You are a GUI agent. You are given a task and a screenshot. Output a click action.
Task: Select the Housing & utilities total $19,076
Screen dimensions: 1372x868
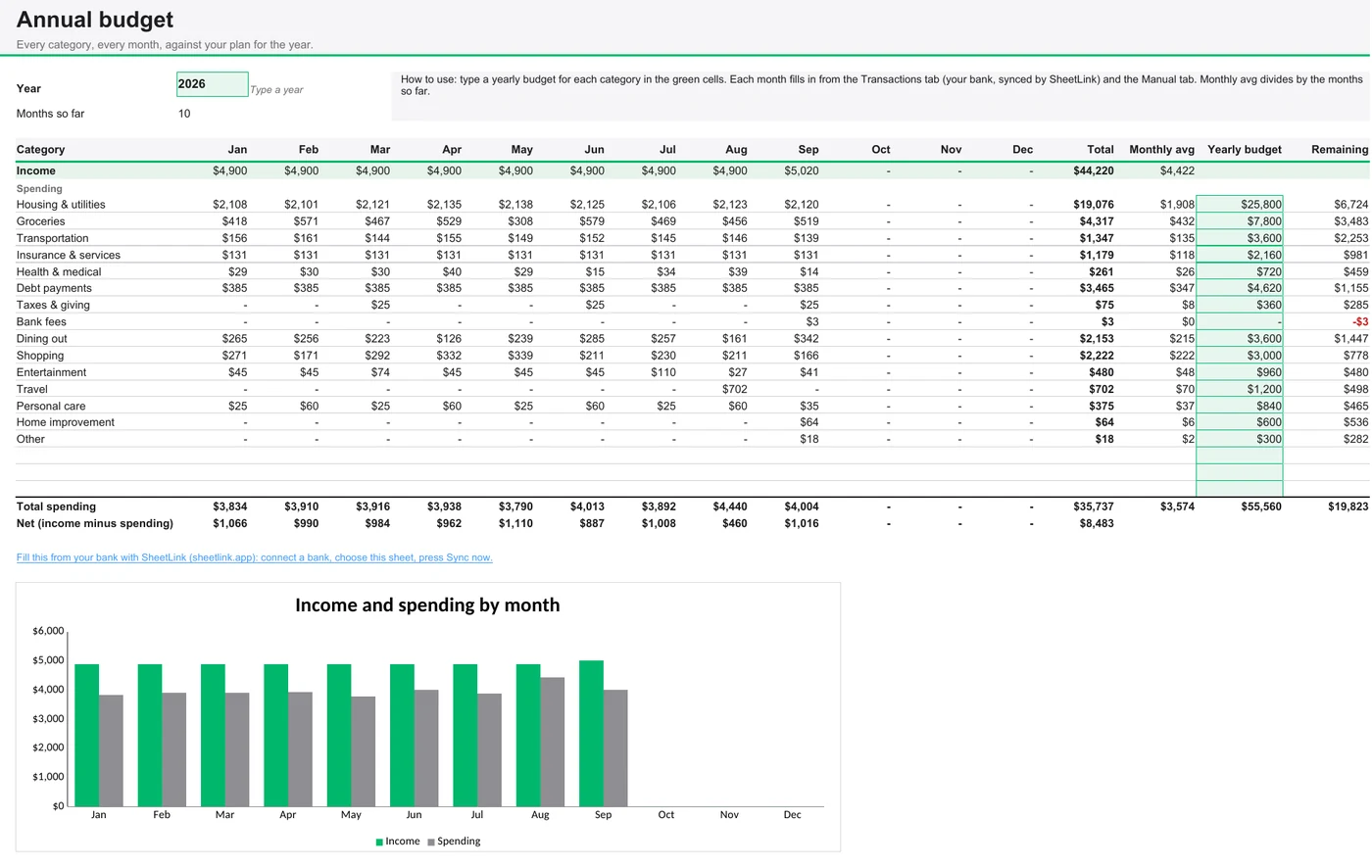tap(1094, 205)
